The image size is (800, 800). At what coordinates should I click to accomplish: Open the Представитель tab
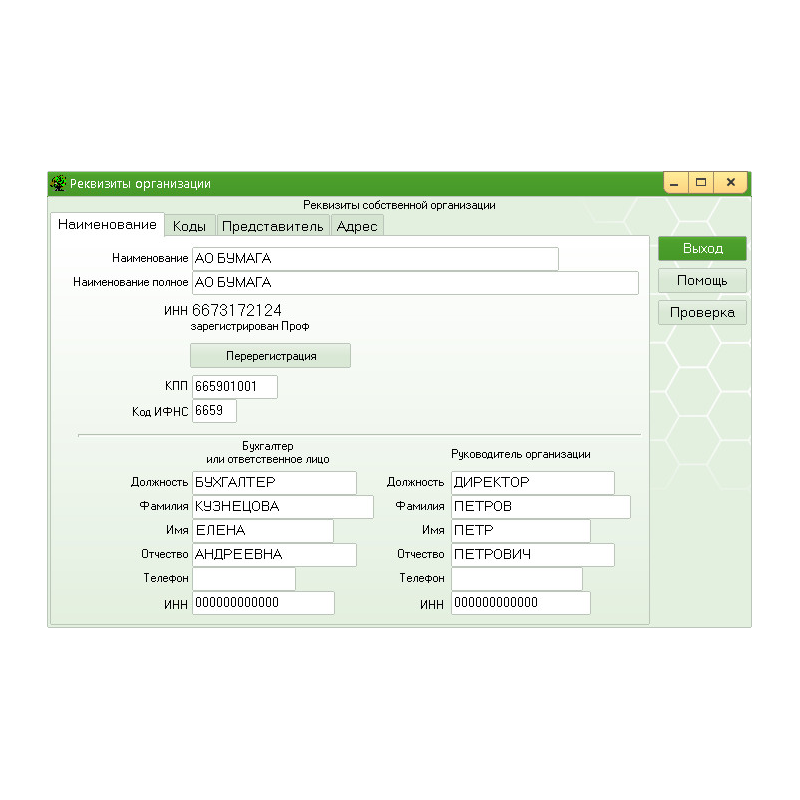tap(272, 226)
